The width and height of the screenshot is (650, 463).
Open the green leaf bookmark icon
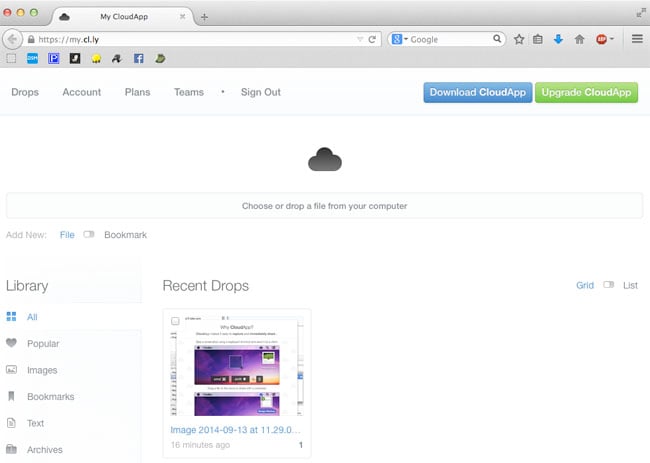click(x=160, y=58)
